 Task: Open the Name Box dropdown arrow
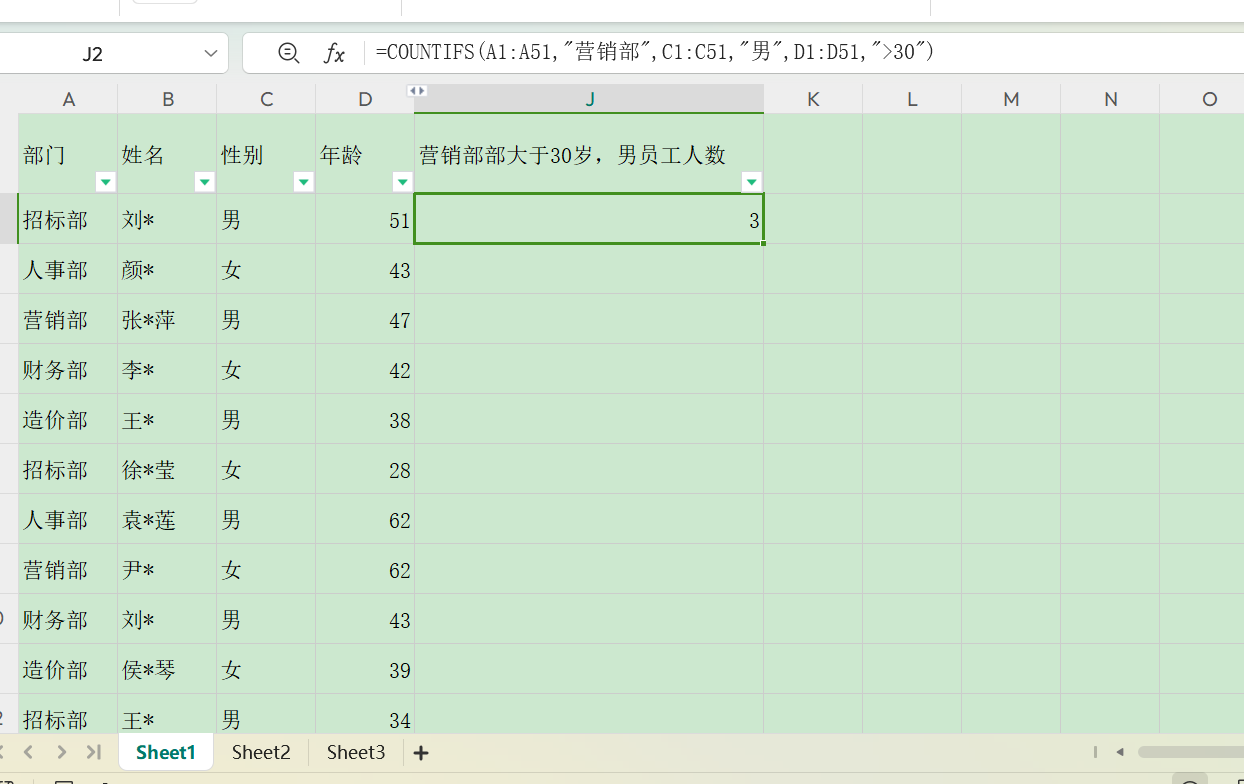click(x=211, y=53)
